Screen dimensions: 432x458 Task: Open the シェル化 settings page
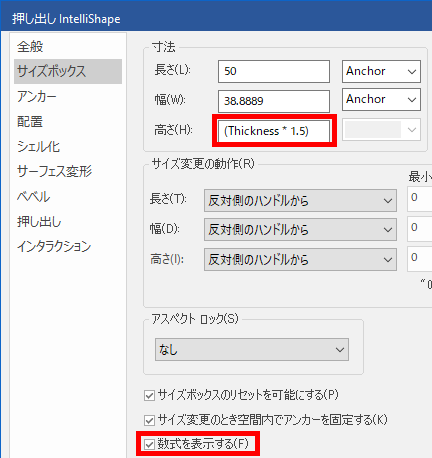coord(38,147)
